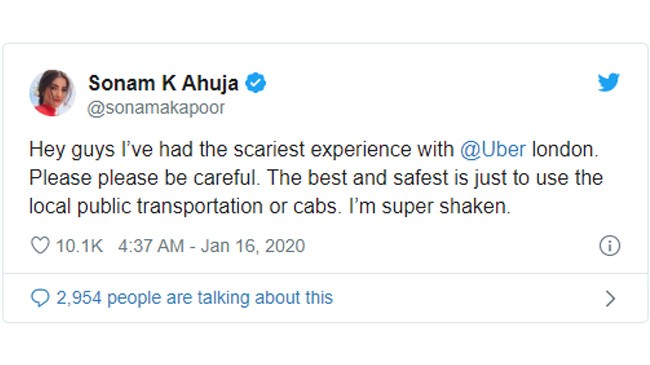The width and height of the screenshot is (650, 365).
Task: Click the tweet line starting 'Hey guys'
Action: click(314, 149)
